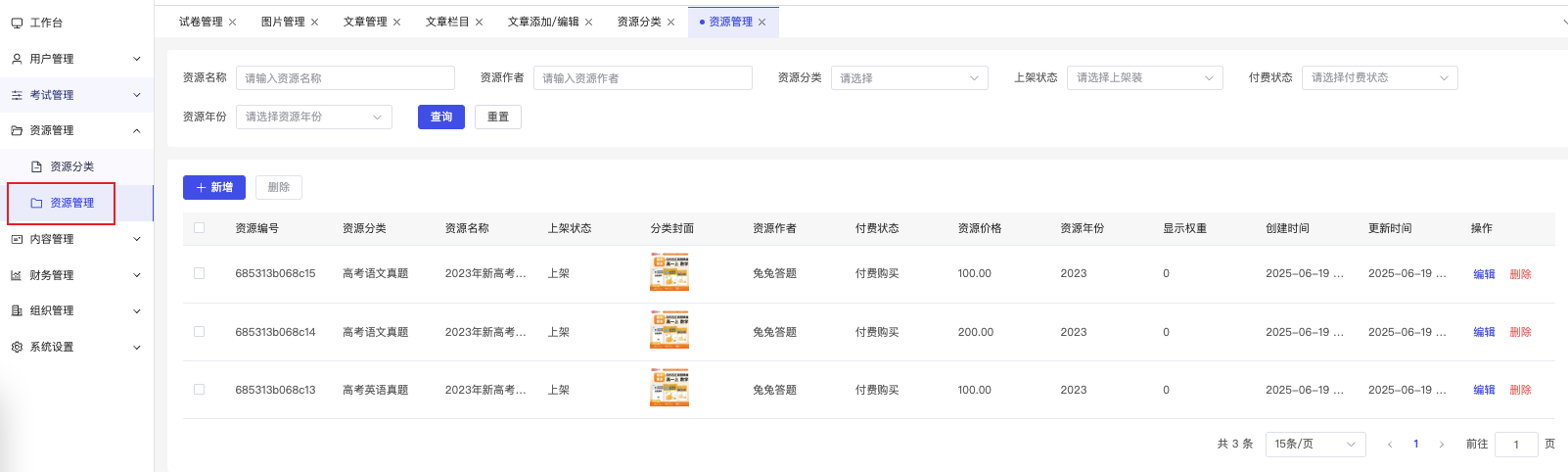
Task: Switch to the 资源分类 tab
Action: [x=639, y=22]
